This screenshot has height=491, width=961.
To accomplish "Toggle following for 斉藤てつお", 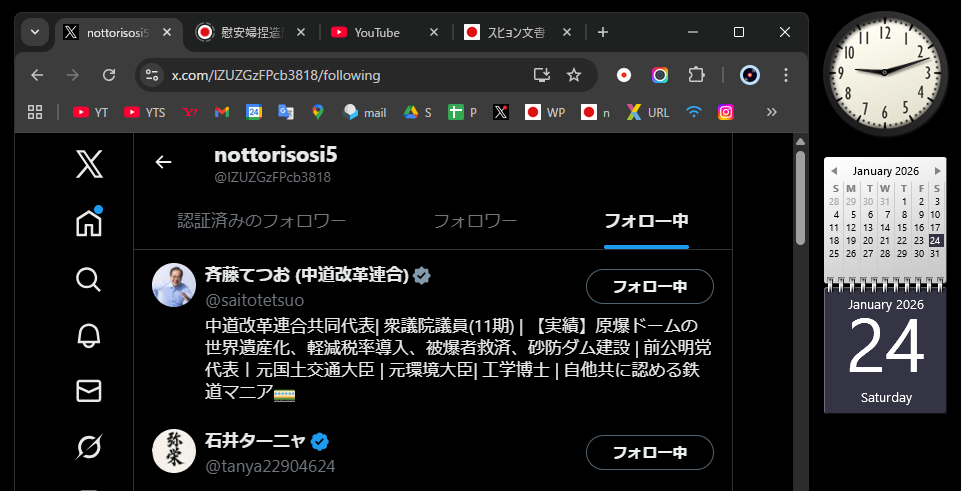I will [x=649, y=286].
